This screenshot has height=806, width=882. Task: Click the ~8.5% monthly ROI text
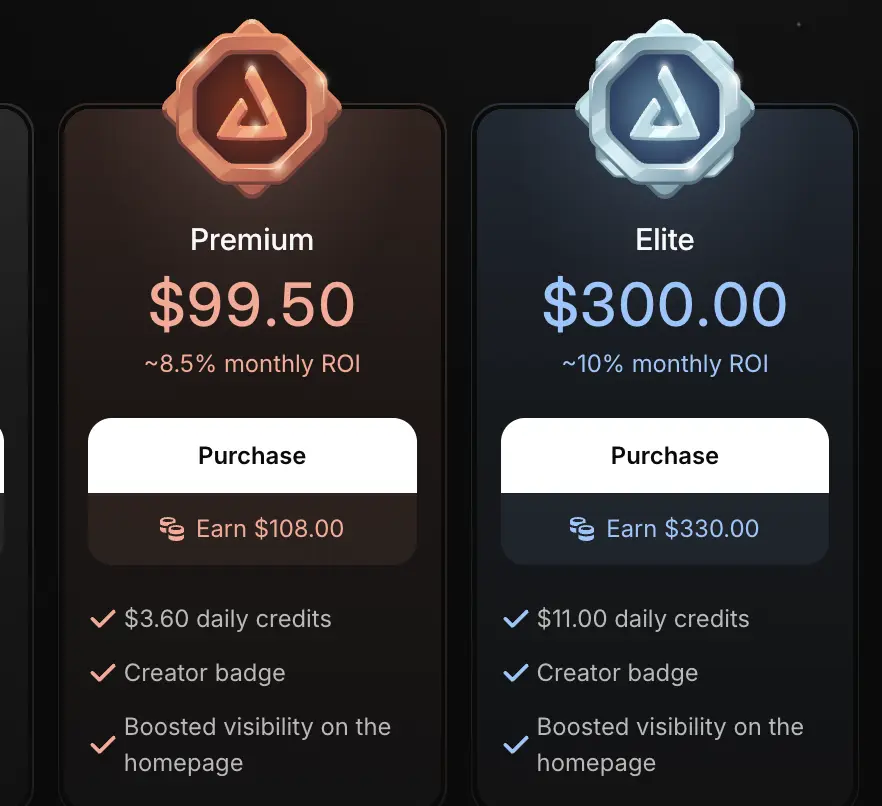pos(252,363)
